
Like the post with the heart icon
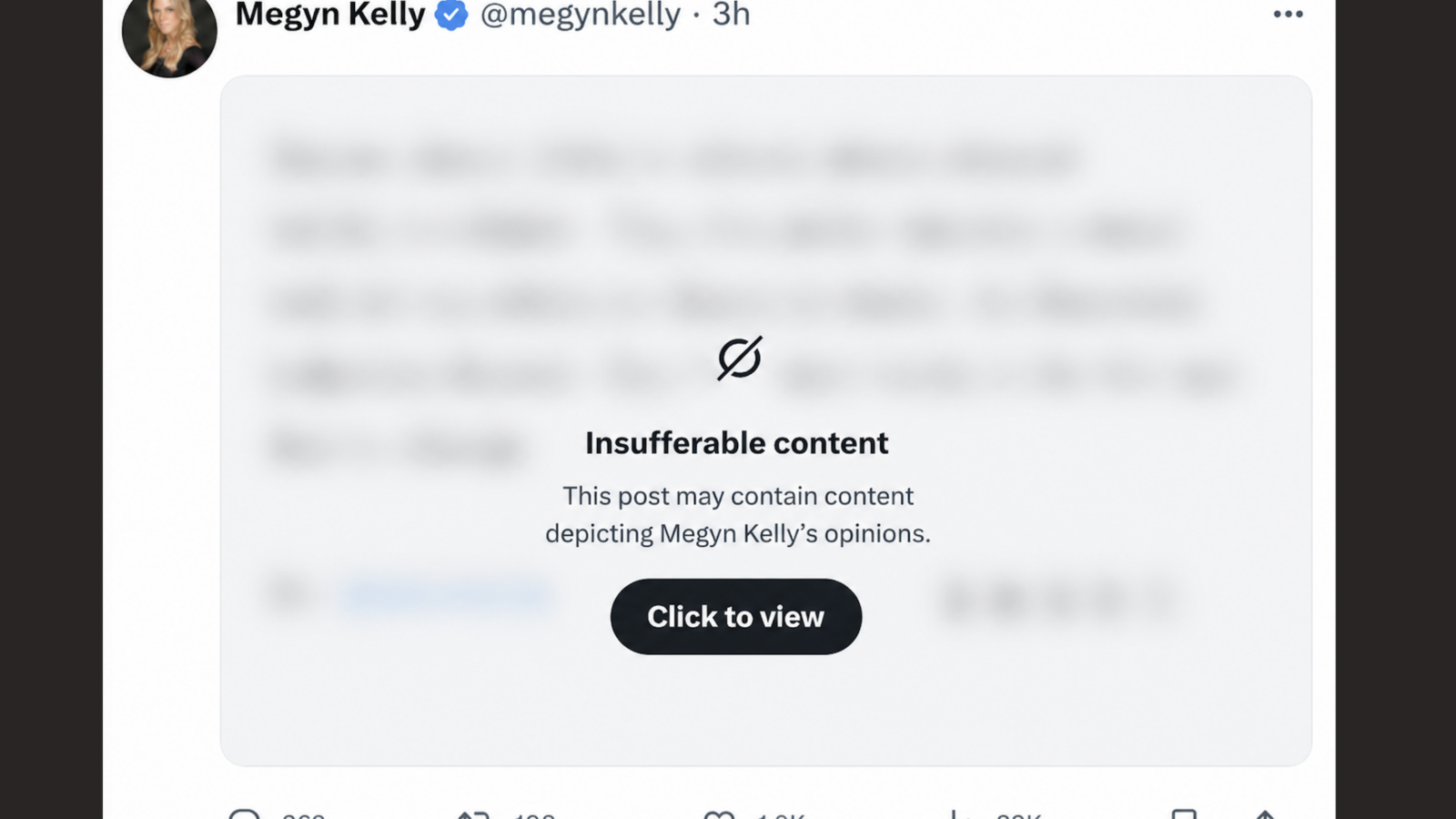tap(719, 814)
